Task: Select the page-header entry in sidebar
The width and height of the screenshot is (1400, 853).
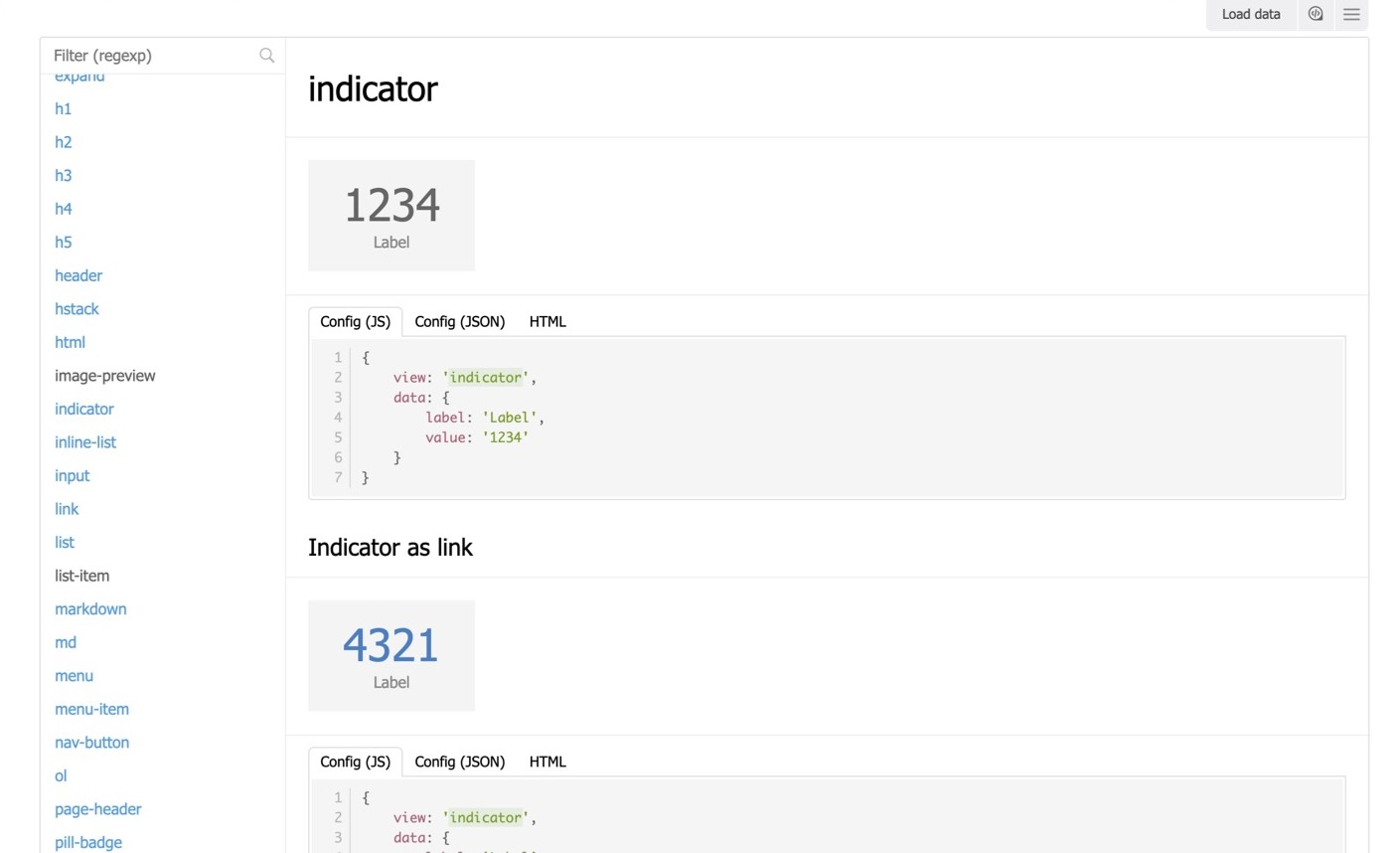Action: pyautogui.click(x=97, y=808)
